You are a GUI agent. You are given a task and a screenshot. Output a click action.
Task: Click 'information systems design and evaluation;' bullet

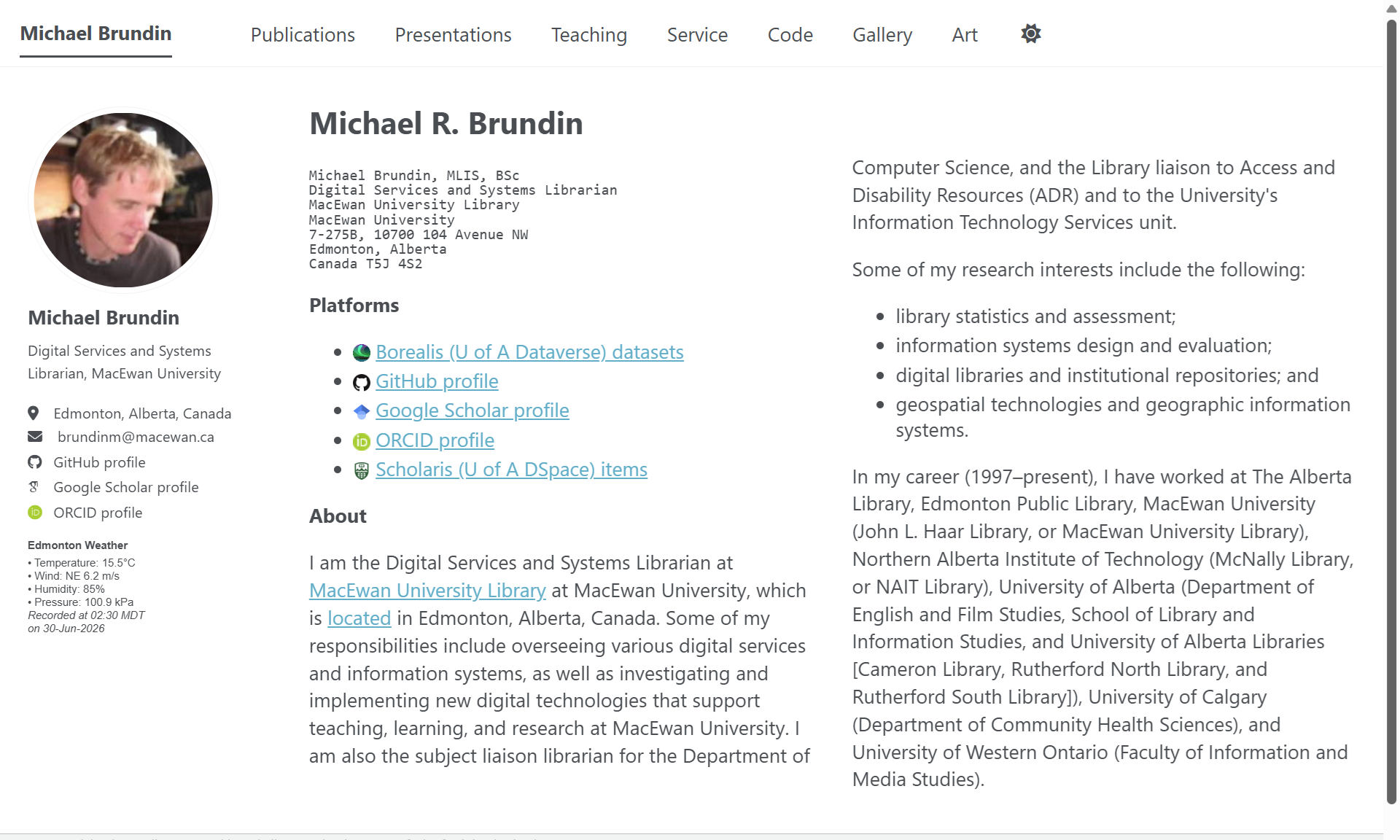pyautogui.click(x=1084, y=346)
